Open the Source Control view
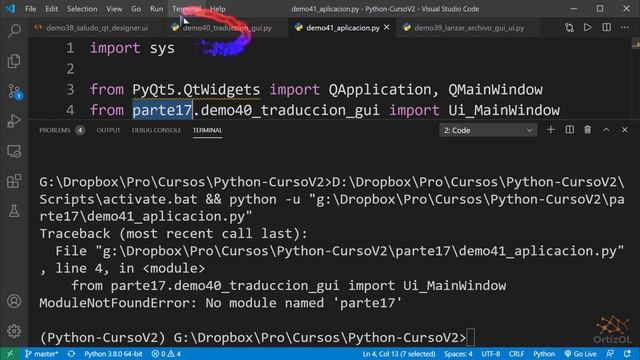This screenshot has width=640, height=360. coord(14,91)
